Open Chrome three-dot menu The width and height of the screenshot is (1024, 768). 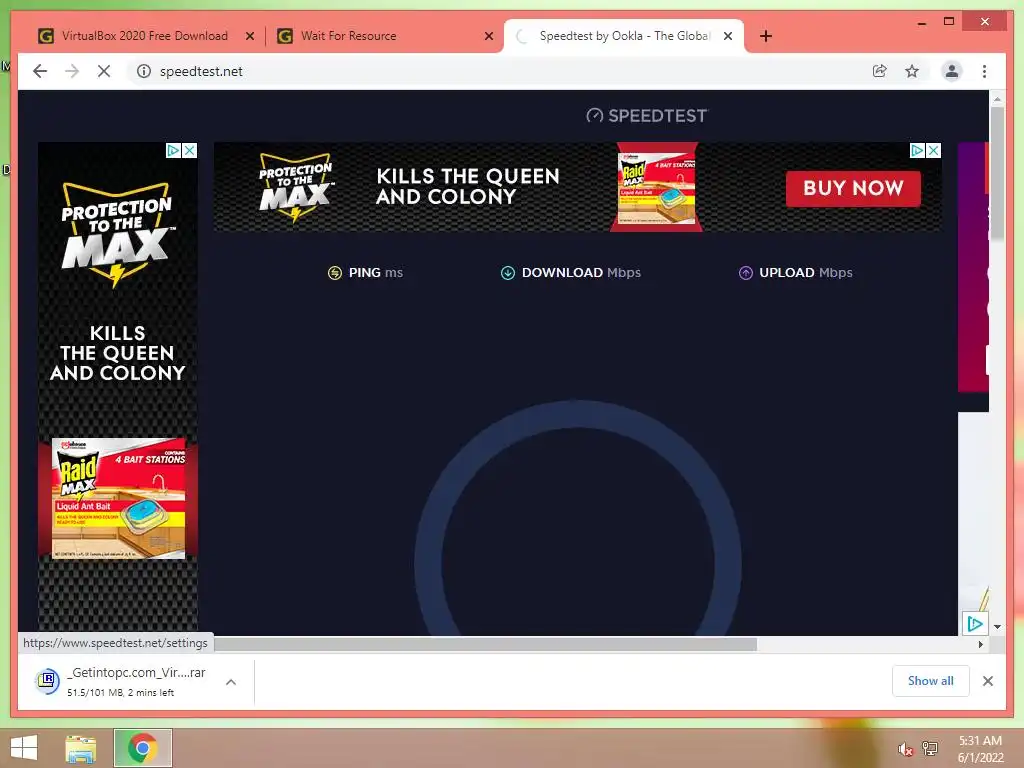984,71
